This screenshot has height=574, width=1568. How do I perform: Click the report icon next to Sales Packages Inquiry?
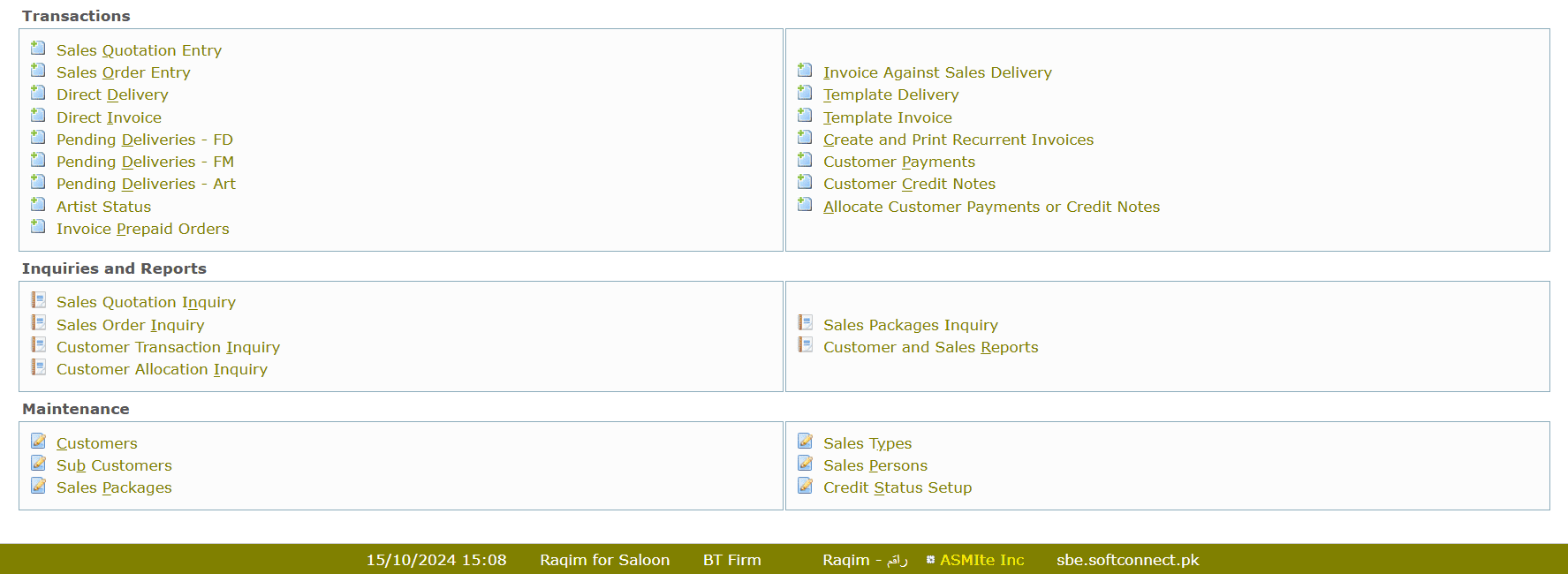coord(805,323)
